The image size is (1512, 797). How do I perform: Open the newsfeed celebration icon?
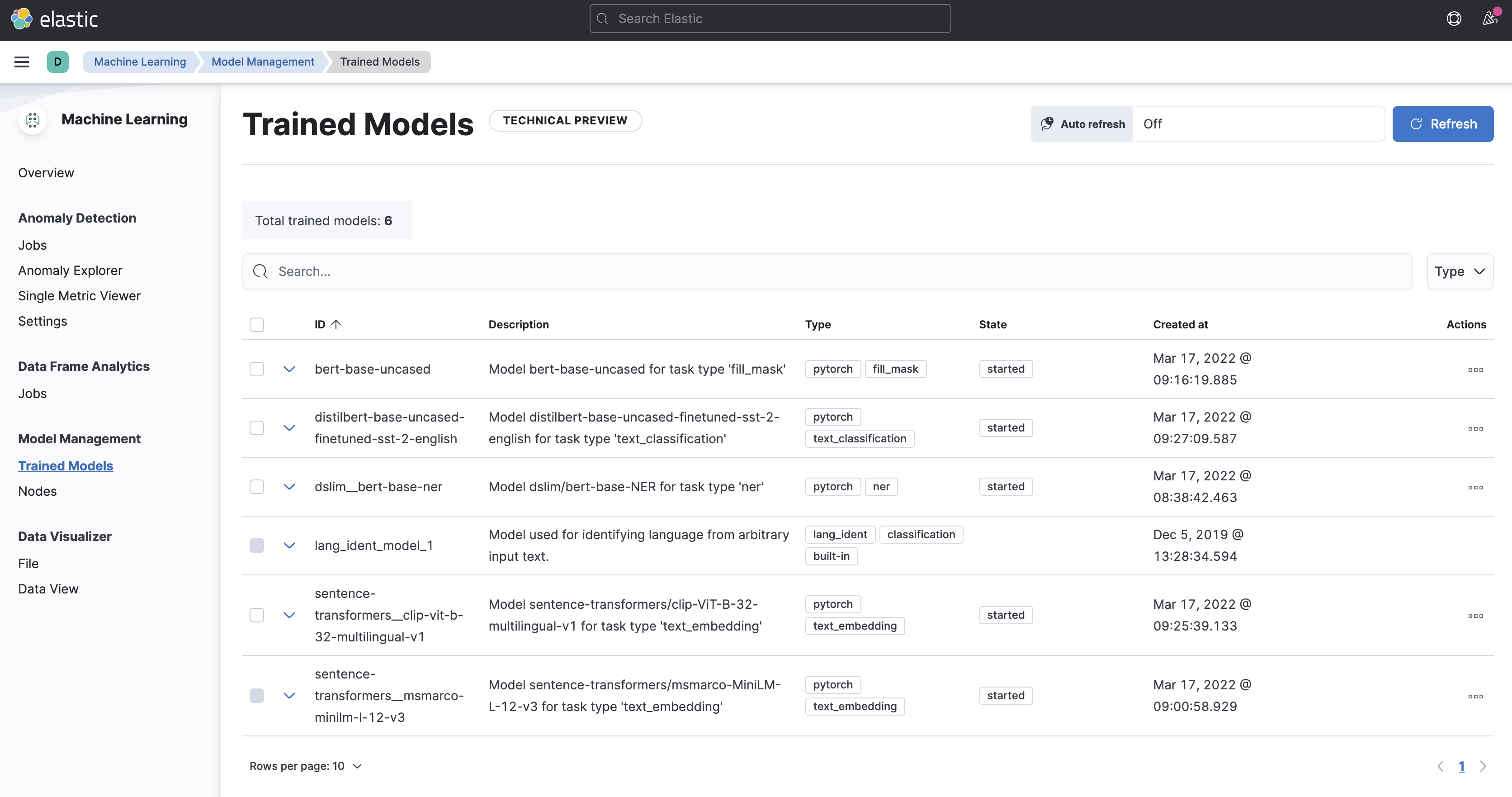(1490, 19)
